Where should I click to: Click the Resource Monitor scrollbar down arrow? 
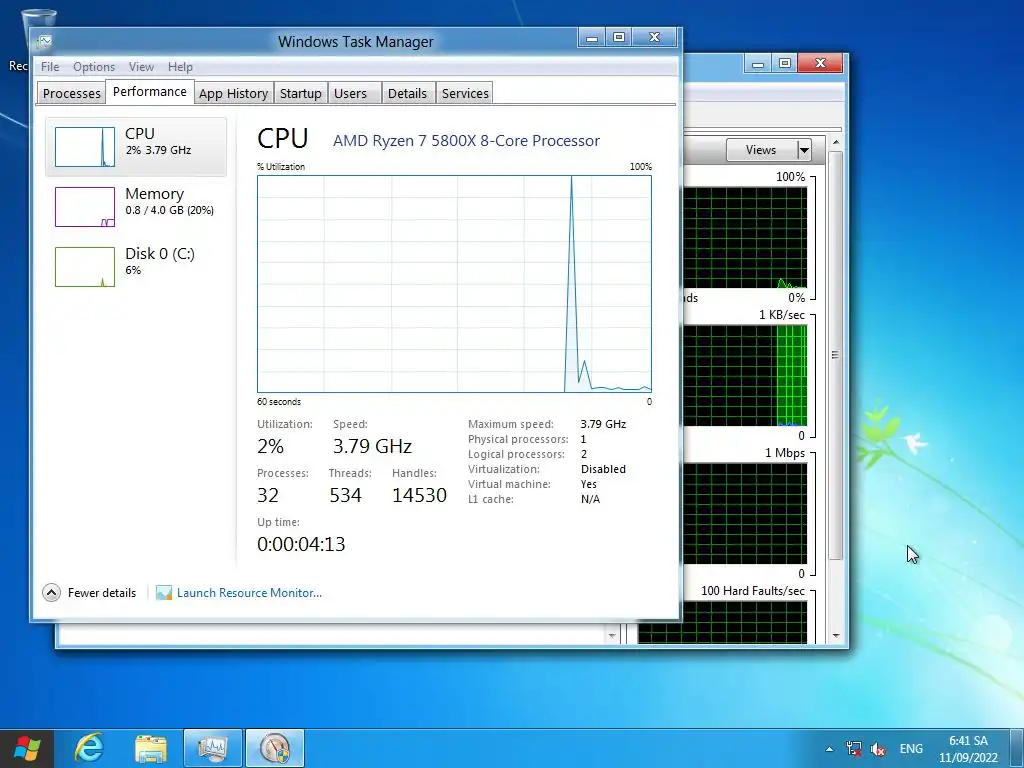(x=836, y=635)
